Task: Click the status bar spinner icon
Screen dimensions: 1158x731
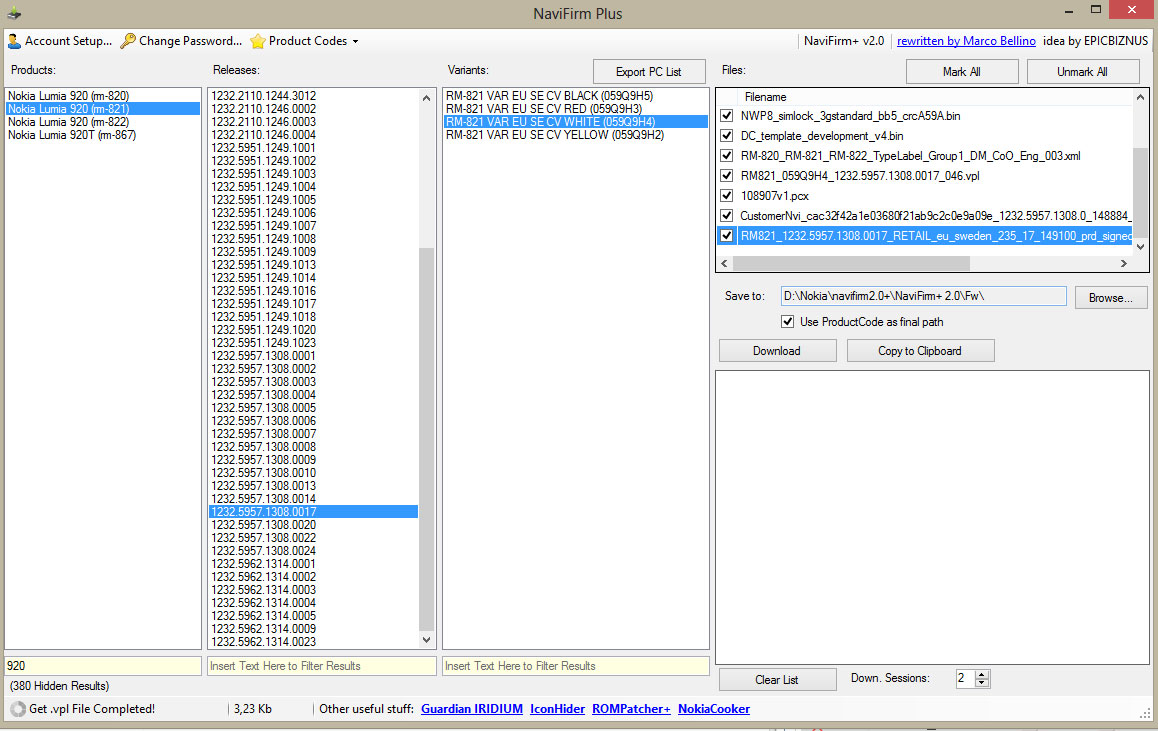Action: (18, 710)
